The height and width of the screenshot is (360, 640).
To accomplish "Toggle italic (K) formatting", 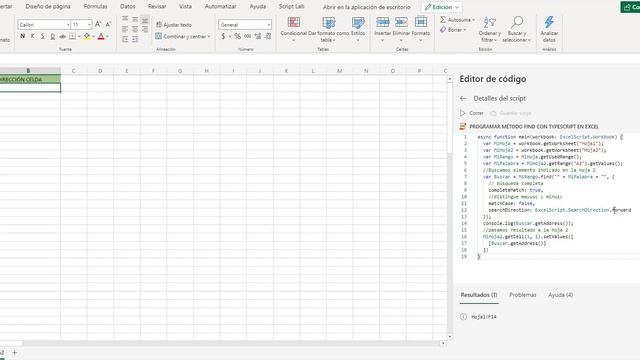I will tap(33, 36).
